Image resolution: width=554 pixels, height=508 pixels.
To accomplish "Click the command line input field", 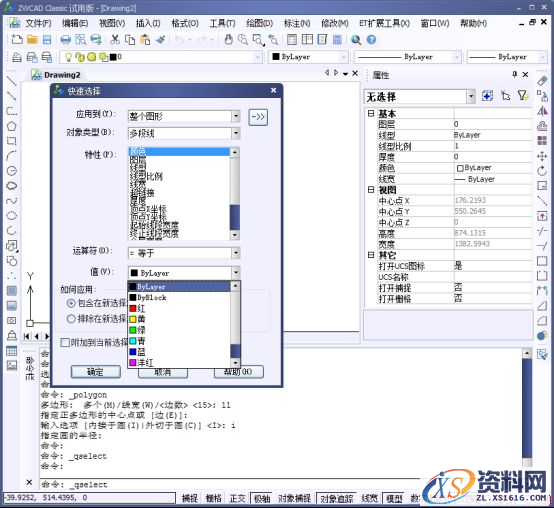I will [230, 484].
